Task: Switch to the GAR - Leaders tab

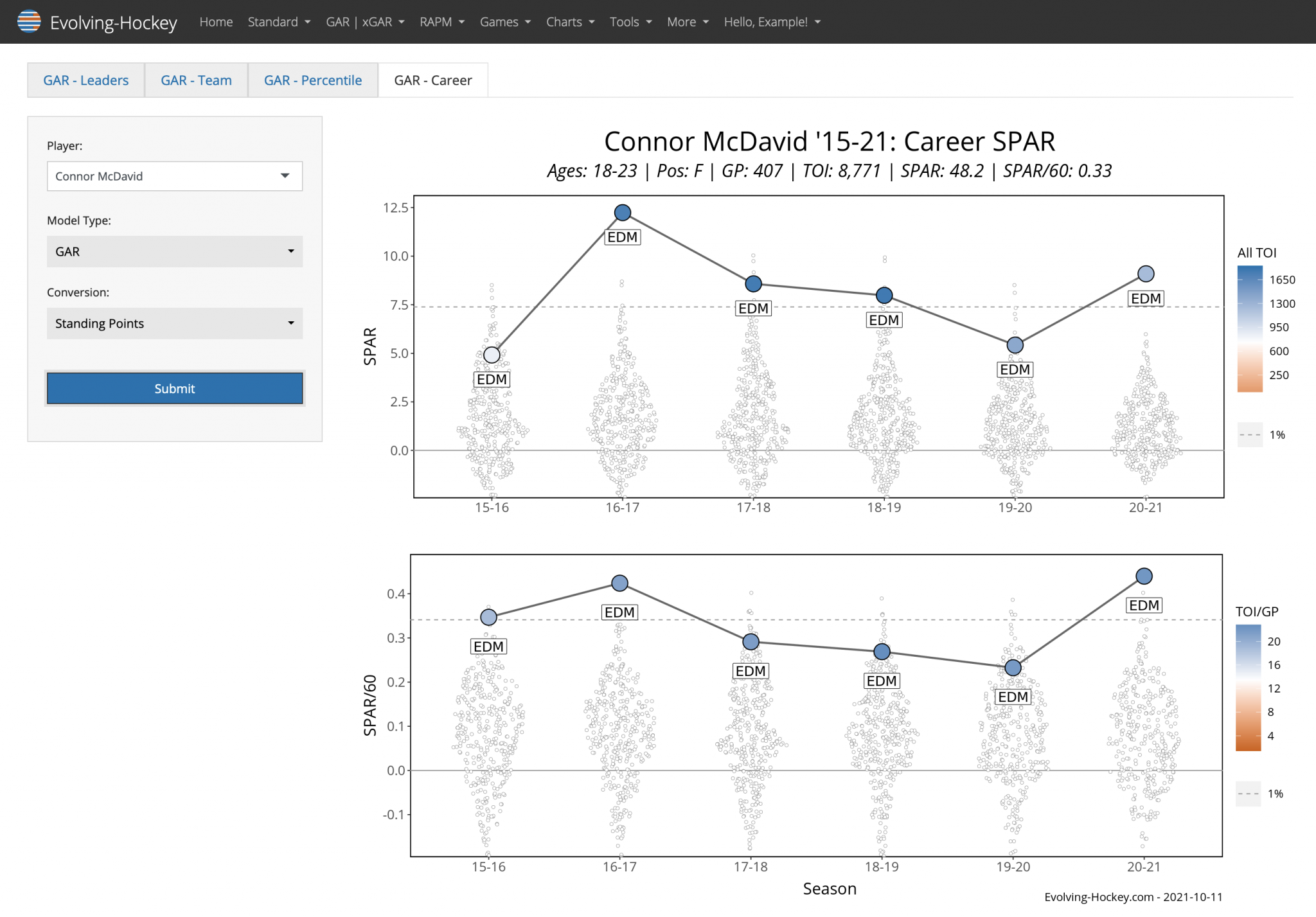Action: 86,80
